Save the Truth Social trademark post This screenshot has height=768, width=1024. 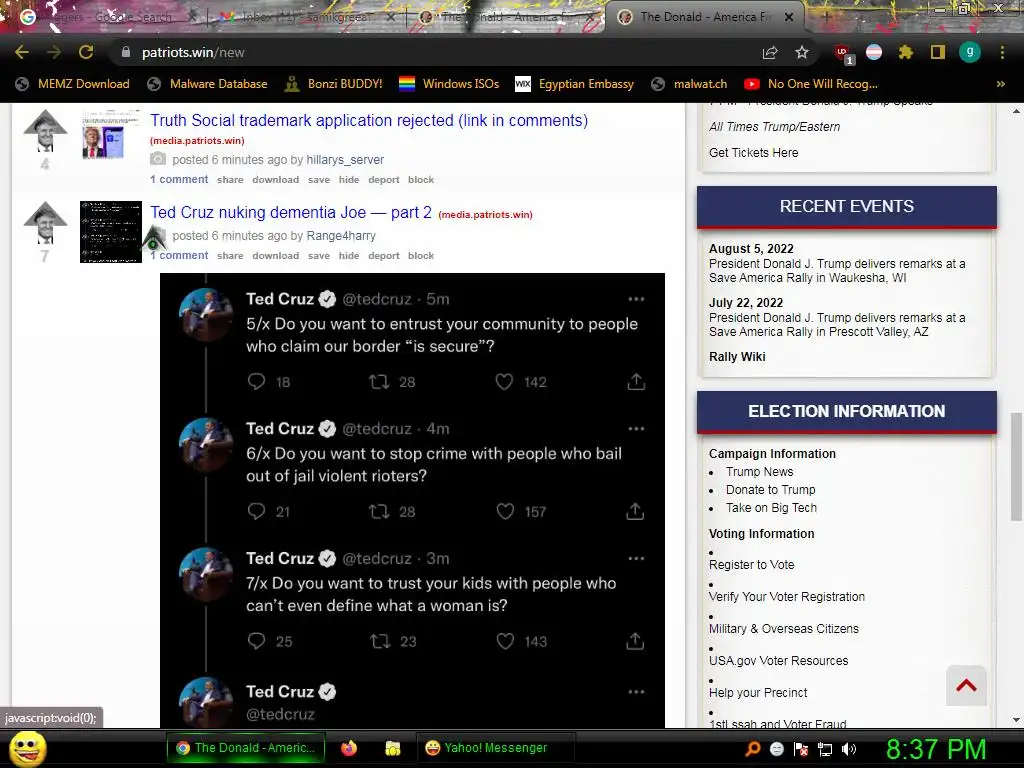(x=319, y=180)
